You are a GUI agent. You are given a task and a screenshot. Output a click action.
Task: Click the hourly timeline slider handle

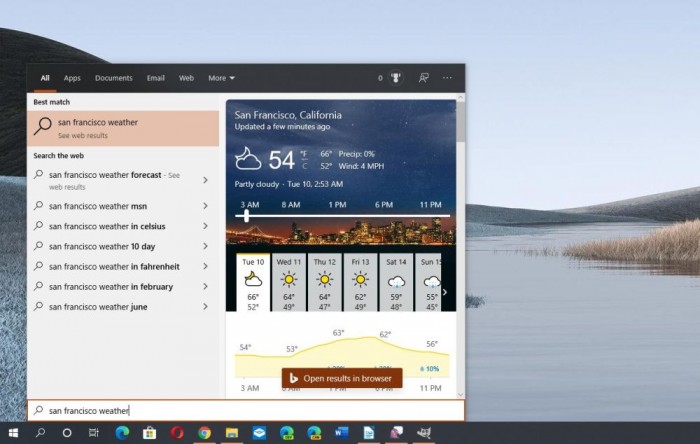pos(247,215)
